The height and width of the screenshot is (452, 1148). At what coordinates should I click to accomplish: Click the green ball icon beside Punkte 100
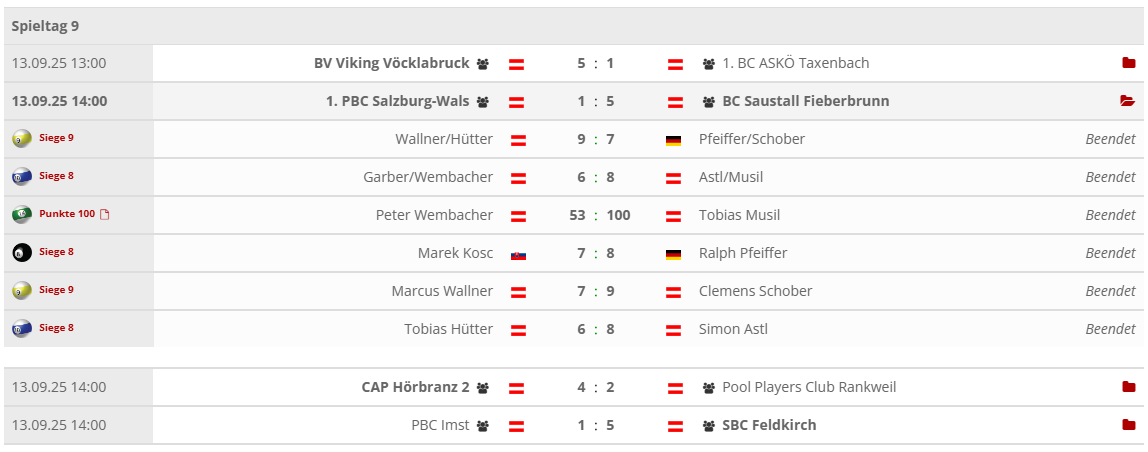22,215
